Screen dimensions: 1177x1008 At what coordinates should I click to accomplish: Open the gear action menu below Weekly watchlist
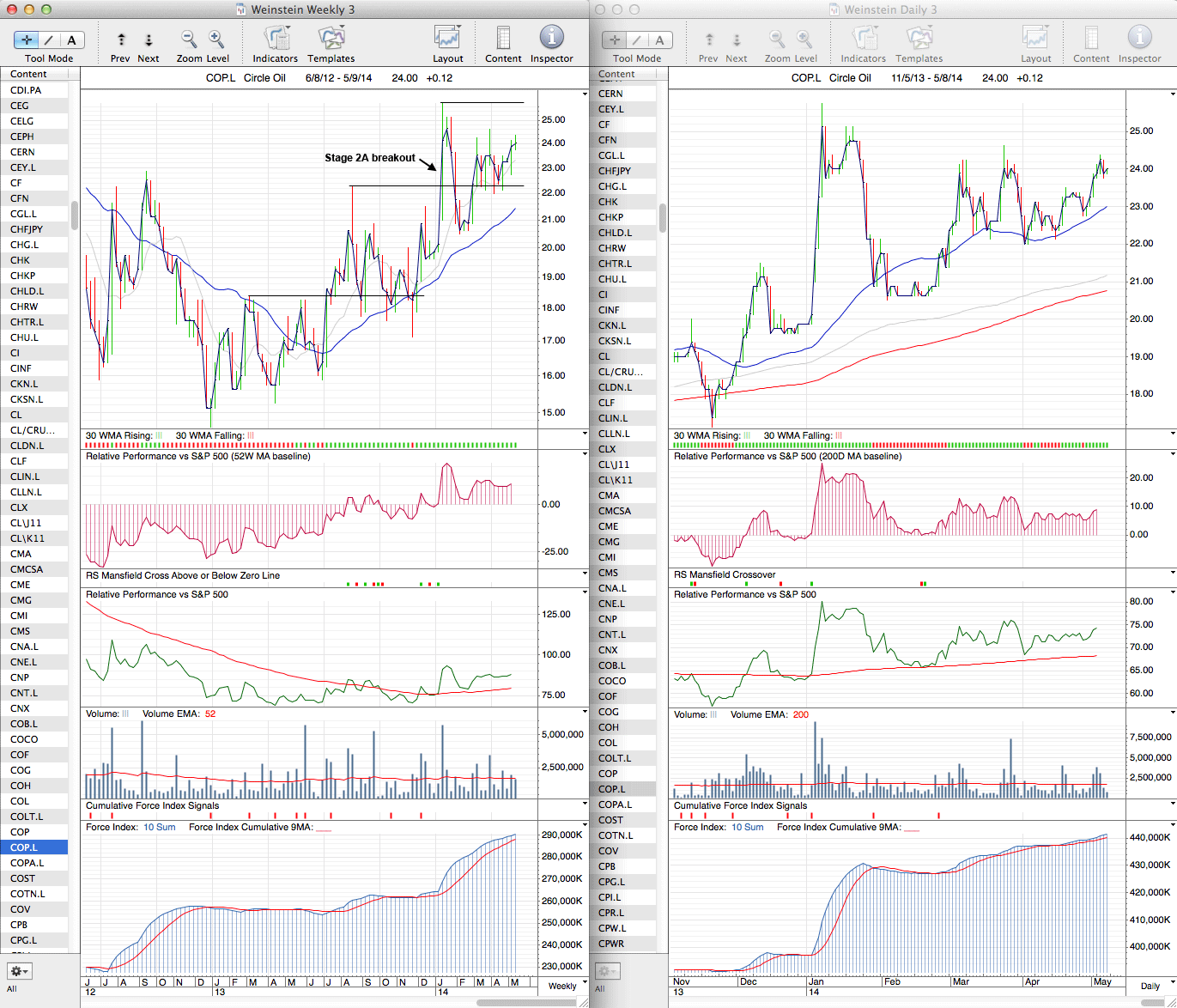(19, 971)
